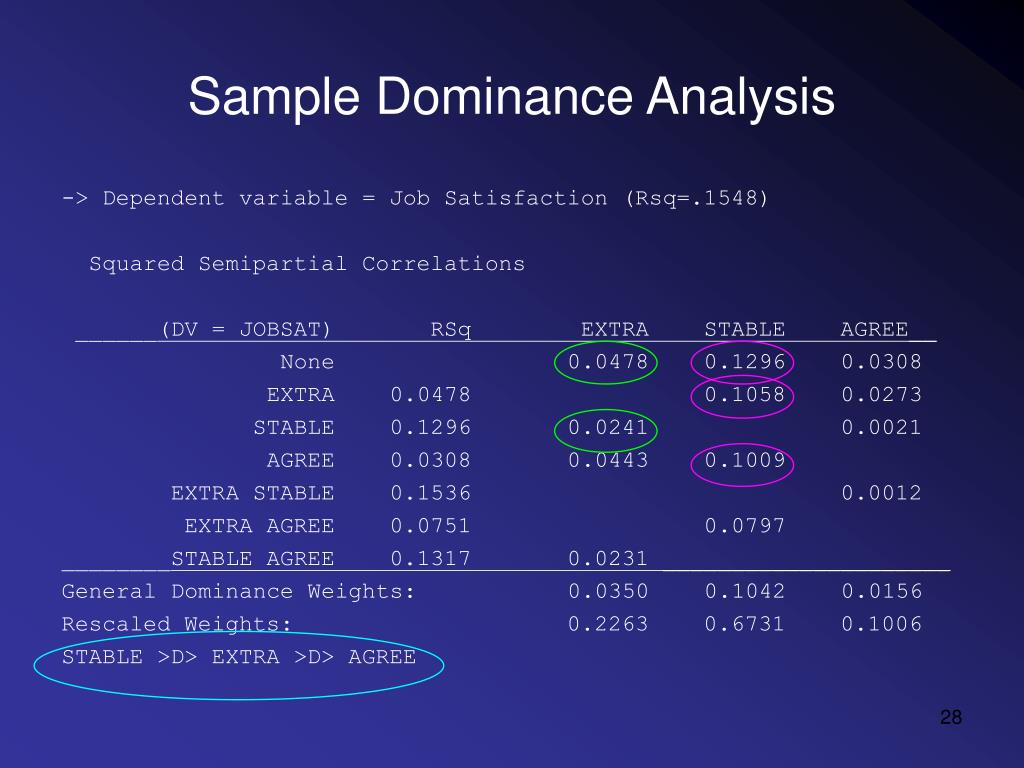Click the rescaled weight 0.2263
Image resolution: width=1024 pixels, height=768 pixels.
(x=608, y=624)
